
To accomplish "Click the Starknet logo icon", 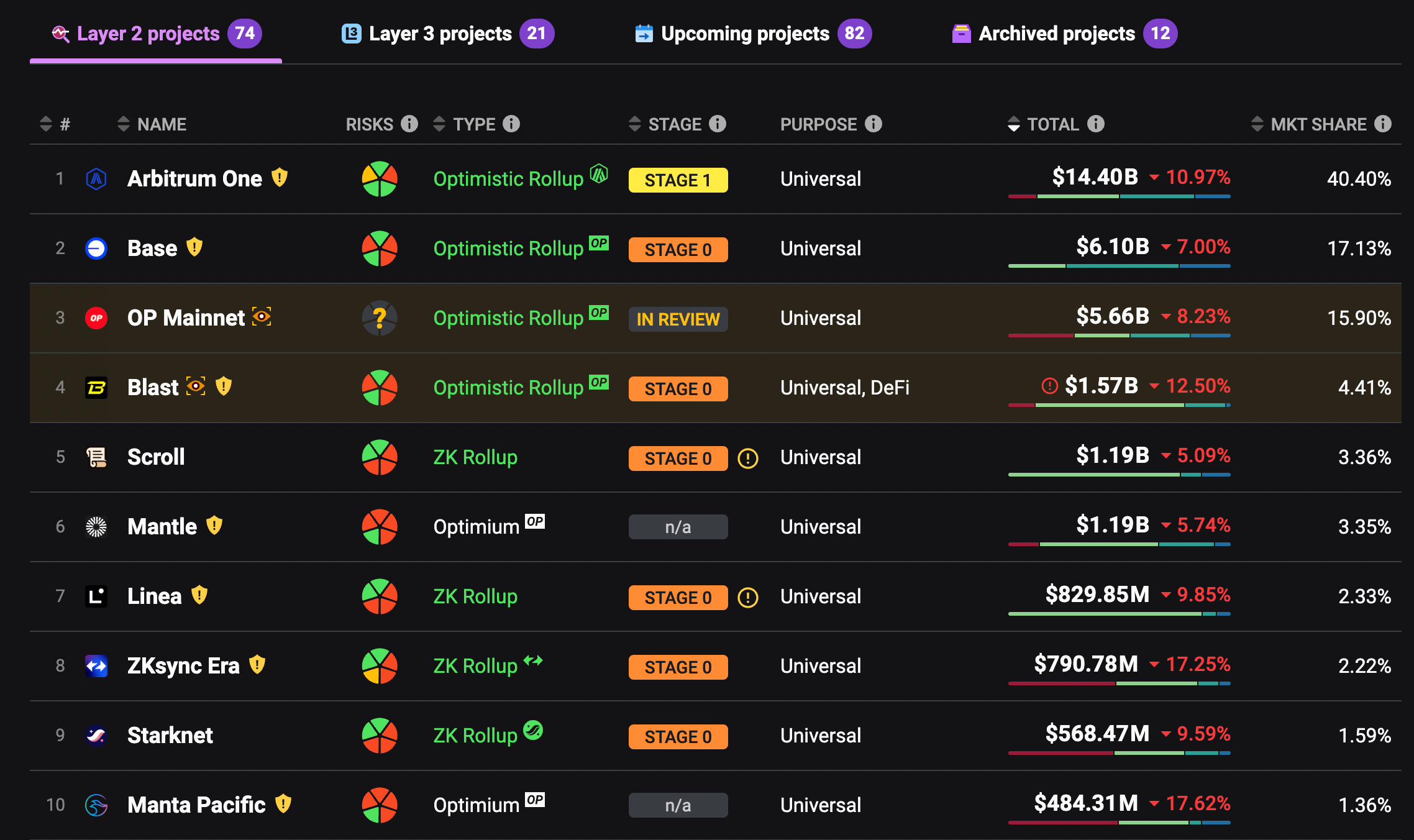I will (x=96, y=736).
